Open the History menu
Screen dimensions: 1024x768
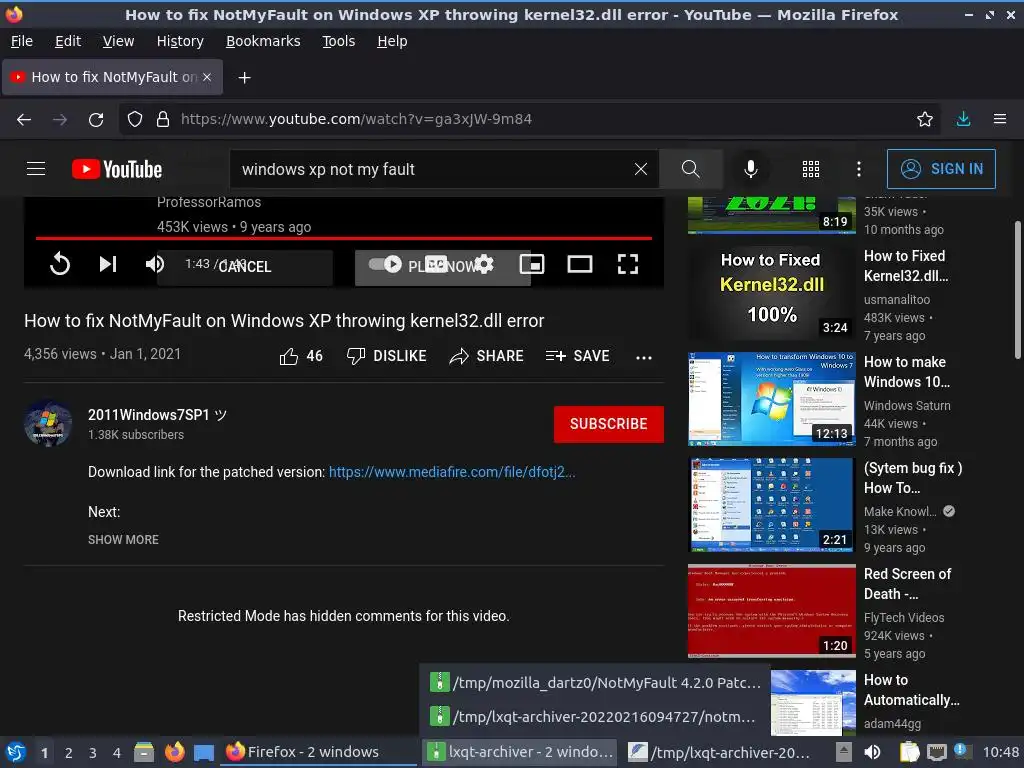point(180,41)
